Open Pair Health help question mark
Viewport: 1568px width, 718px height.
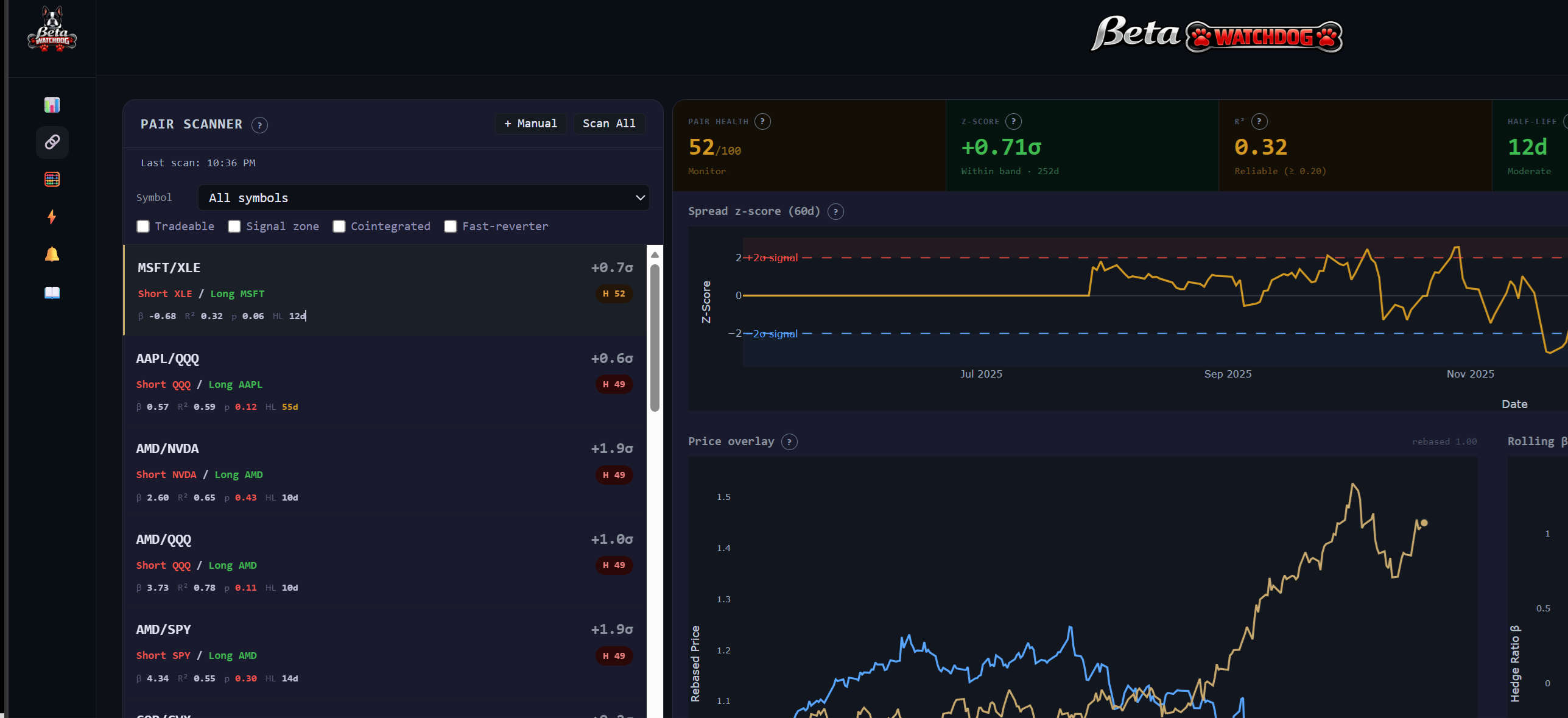click(x=762, y=121)
